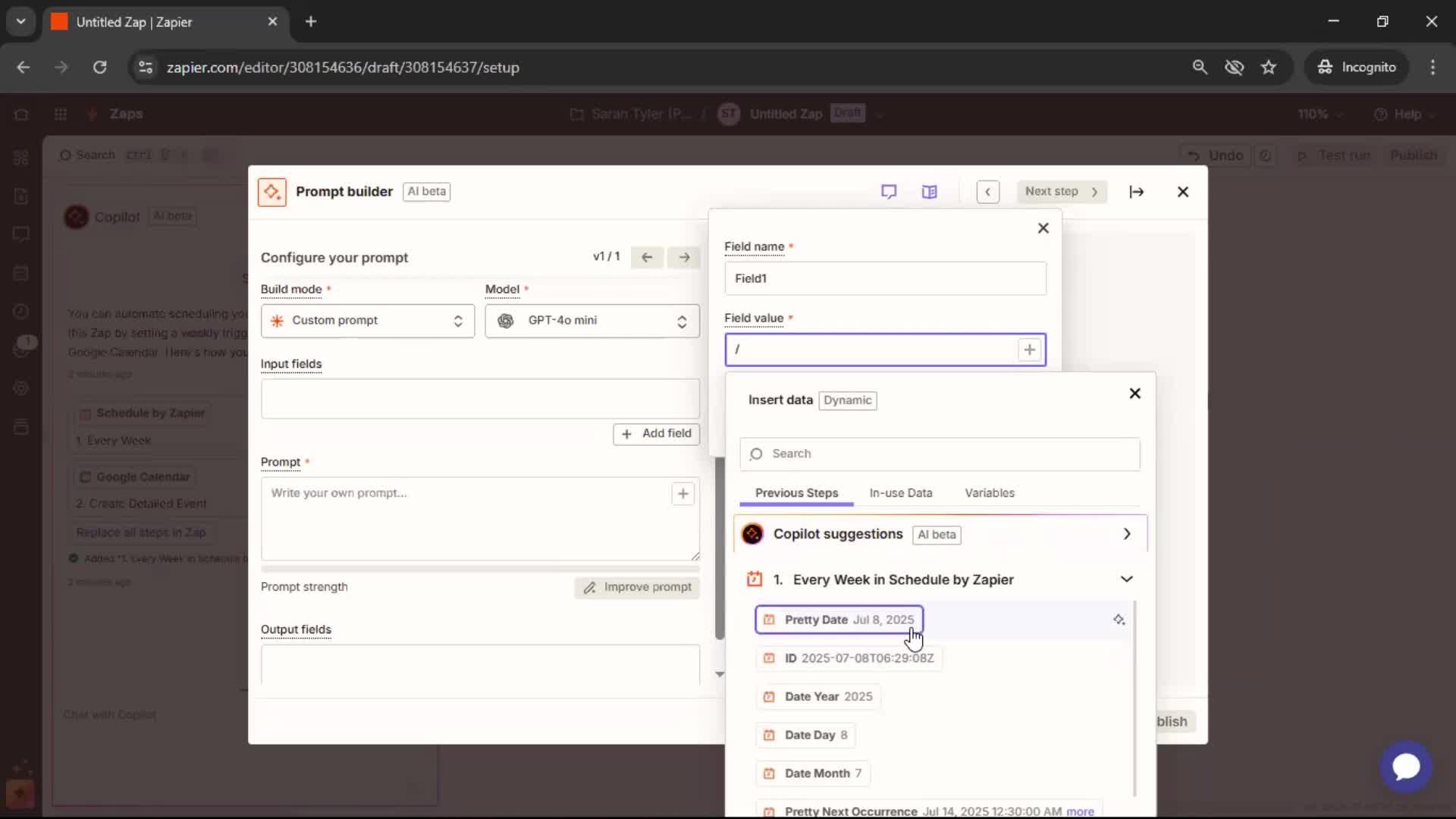This screenshot has height=819, width=1456.
Task: Click Copilot suggestions icon
Action: coord(752,534)
